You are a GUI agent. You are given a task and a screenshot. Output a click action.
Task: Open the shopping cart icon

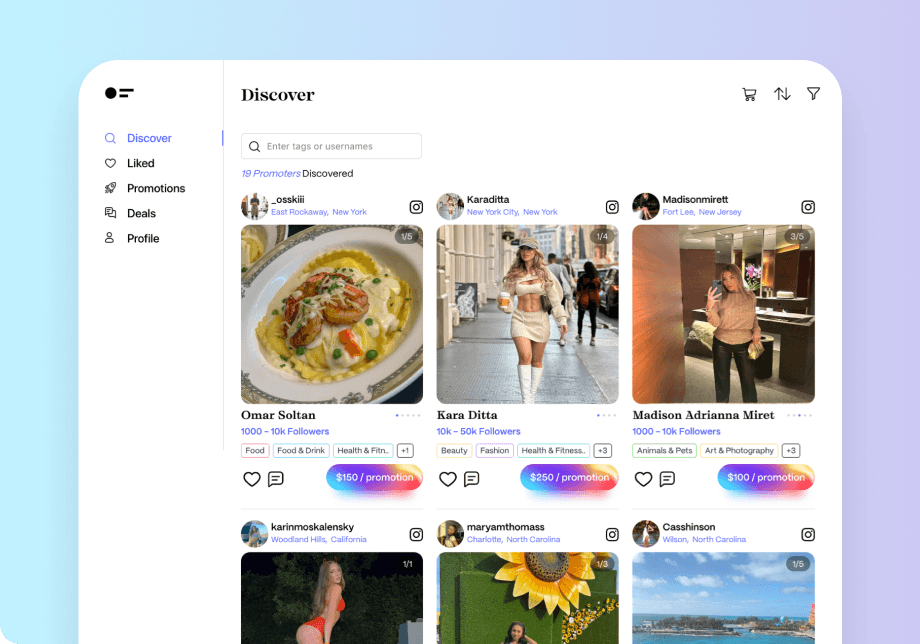749,94
